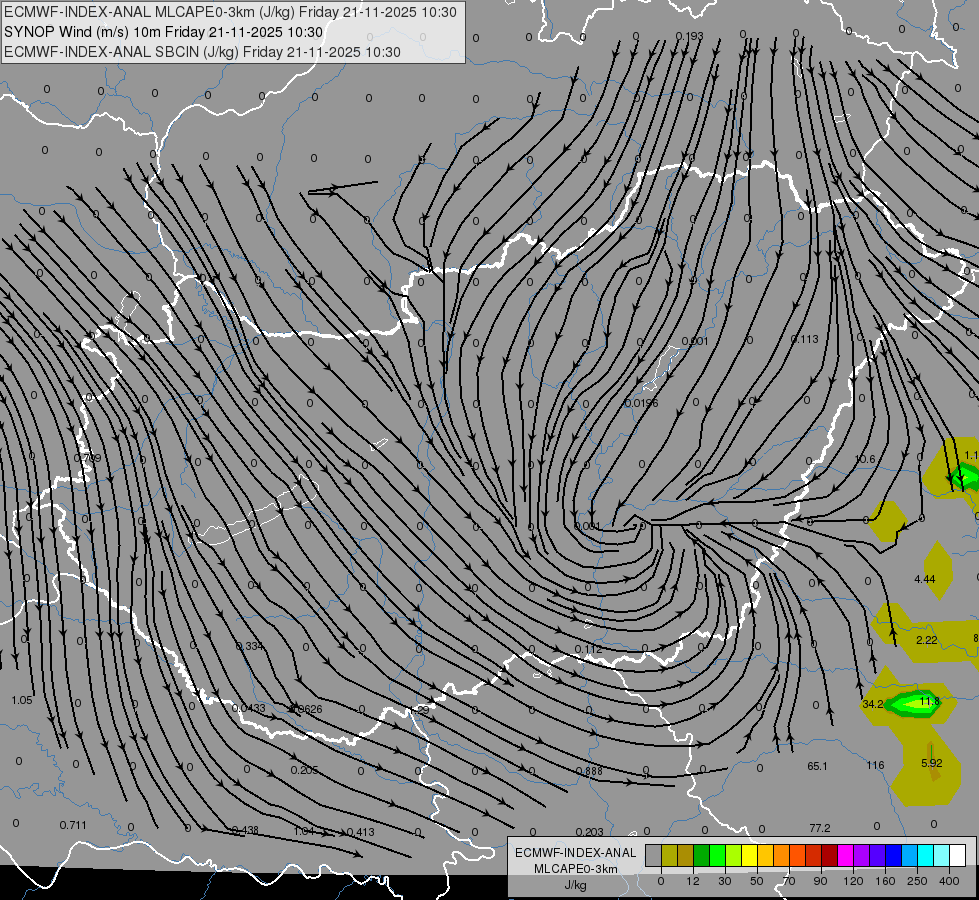Click the map value 0.205
This screenshot has height=900, width=979.
304,770
